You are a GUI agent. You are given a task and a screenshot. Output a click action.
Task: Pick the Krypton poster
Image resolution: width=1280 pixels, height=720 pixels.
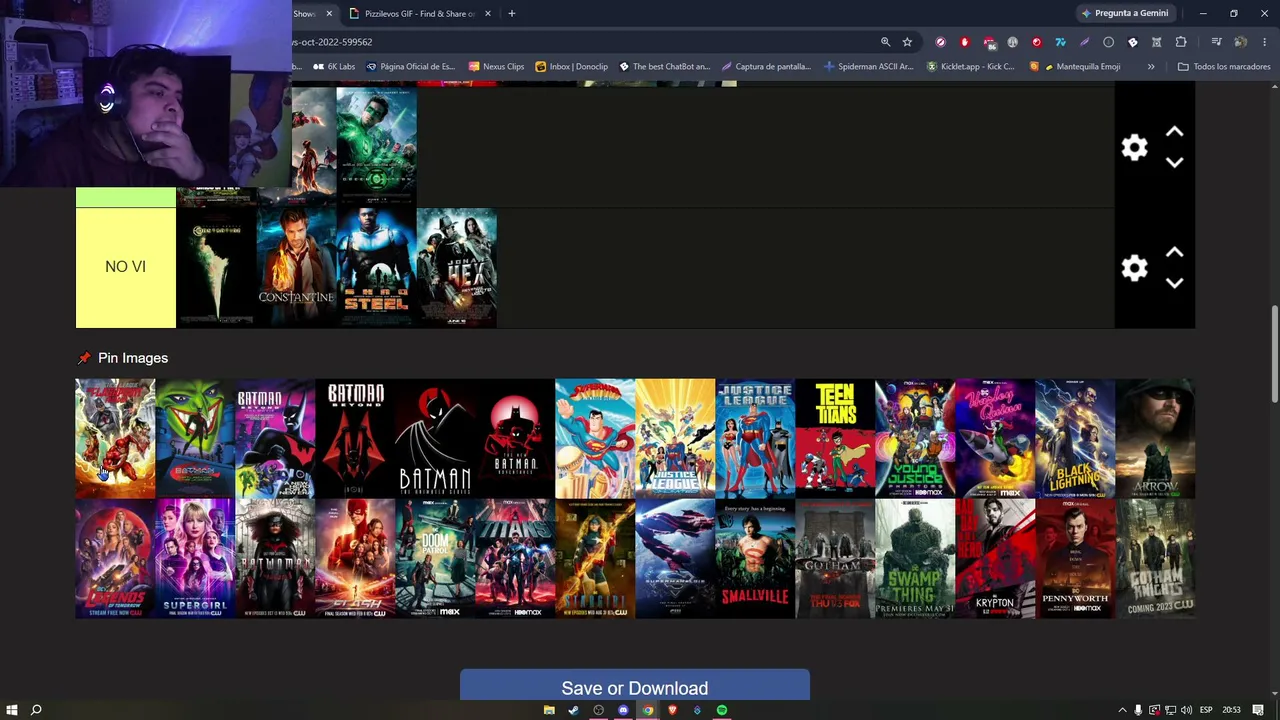point(995,558)
